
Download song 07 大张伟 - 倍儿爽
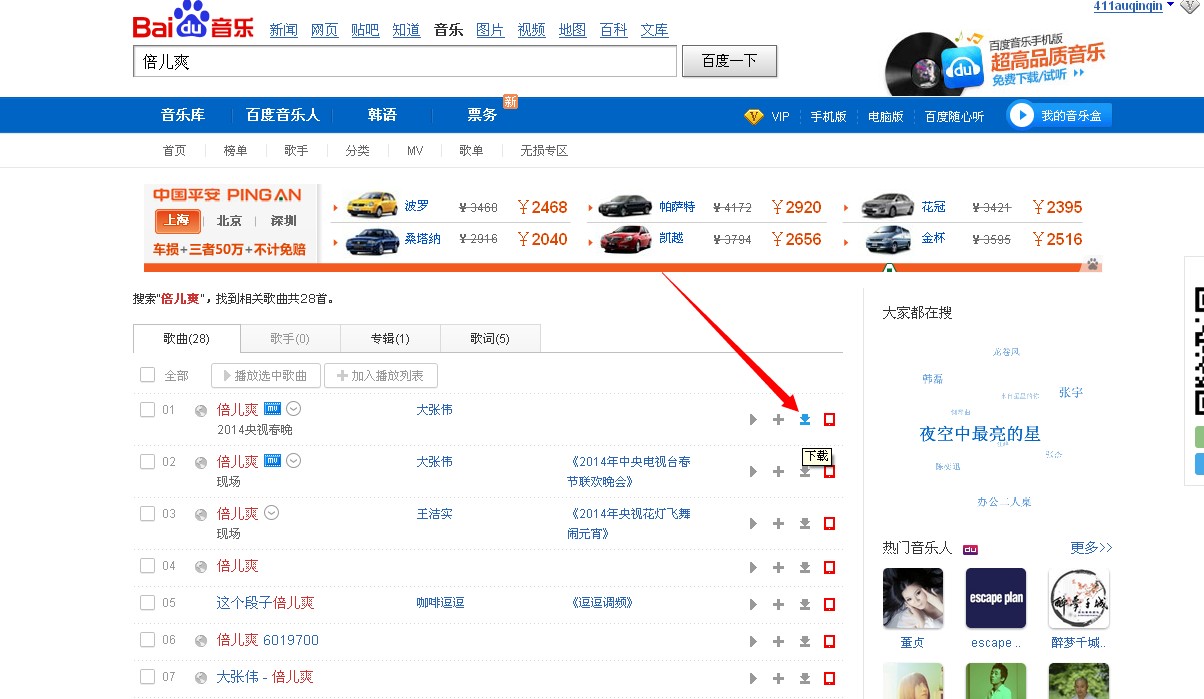(x=804, y=678)
